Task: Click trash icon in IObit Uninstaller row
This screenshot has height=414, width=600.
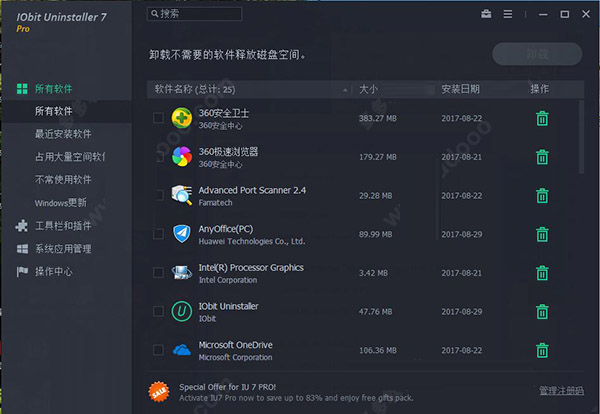Action: (542, 311)
